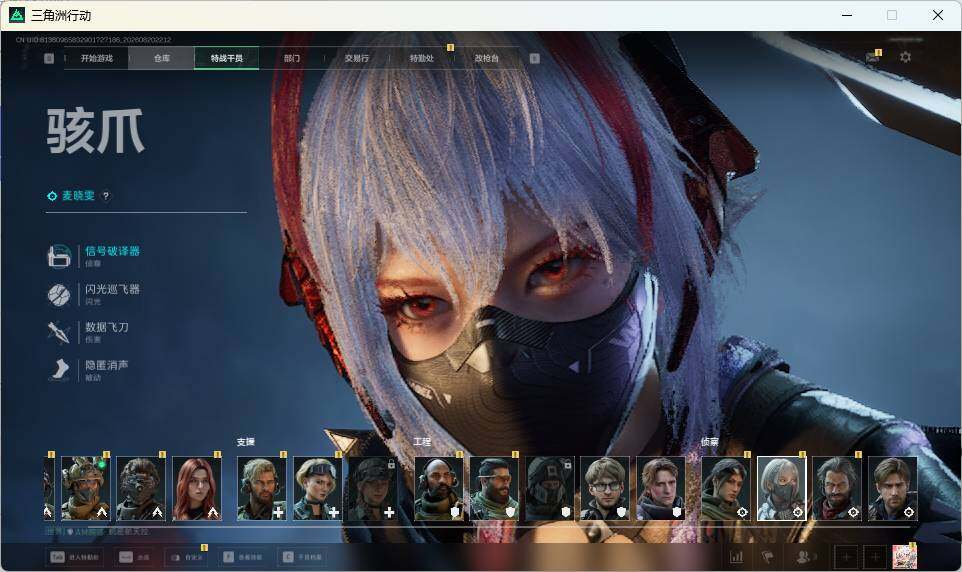Click the 自定义 button in bottom bar

click(186, 557)
